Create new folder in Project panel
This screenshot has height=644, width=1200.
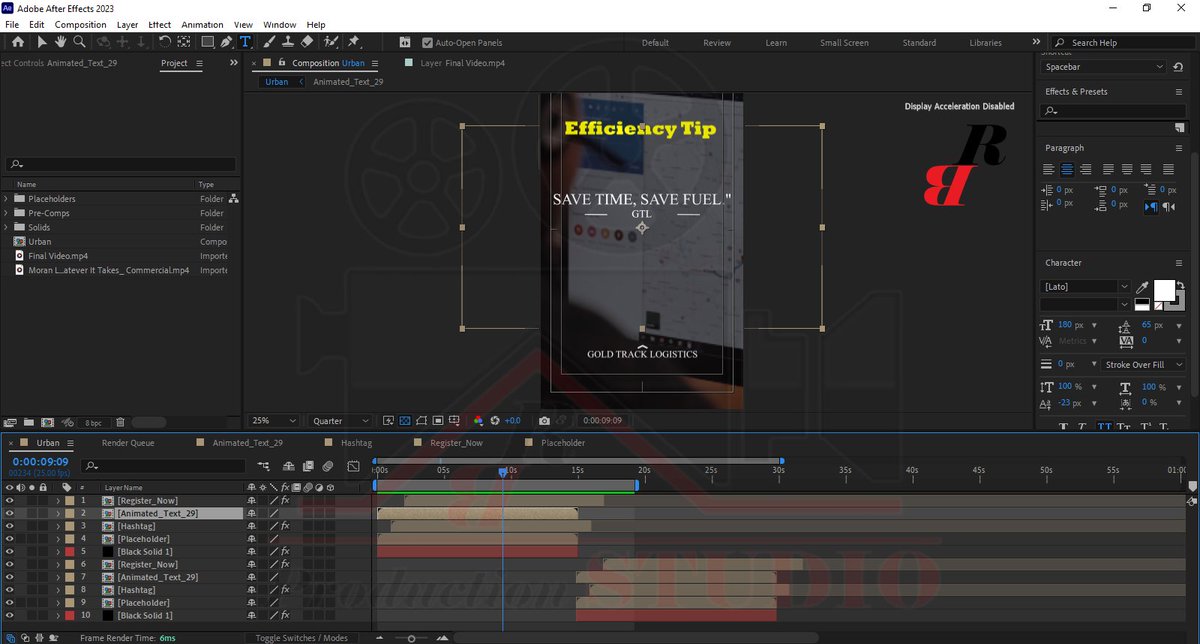(x=29, y=423)
